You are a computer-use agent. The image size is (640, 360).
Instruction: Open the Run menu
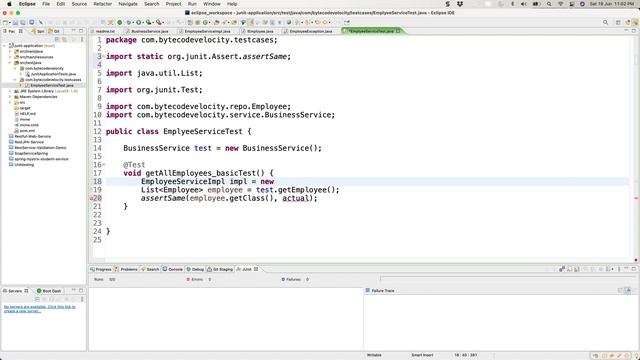[192, 4]
